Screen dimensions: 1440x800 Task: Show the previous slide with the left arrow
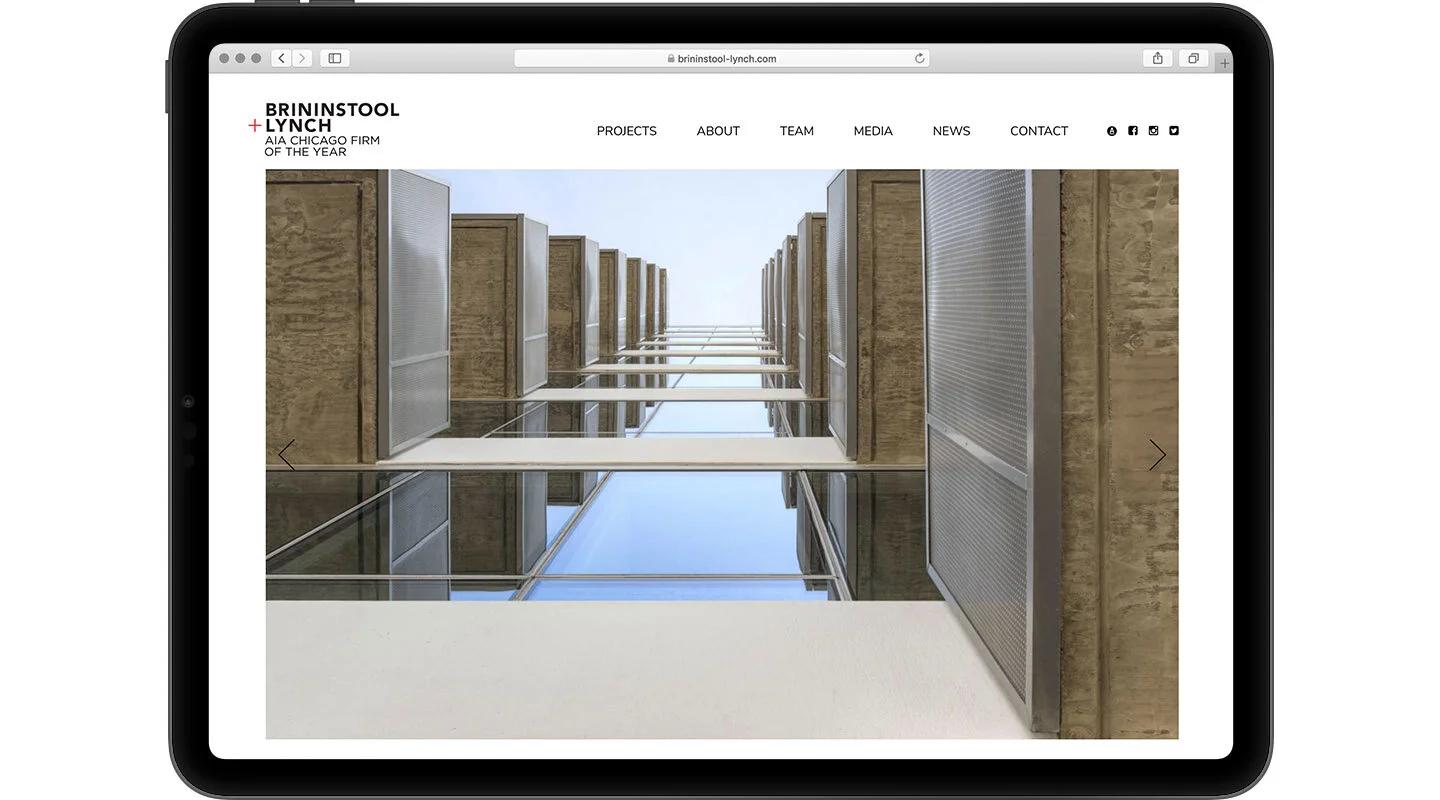pyautogui.click(x=287, y=455)
